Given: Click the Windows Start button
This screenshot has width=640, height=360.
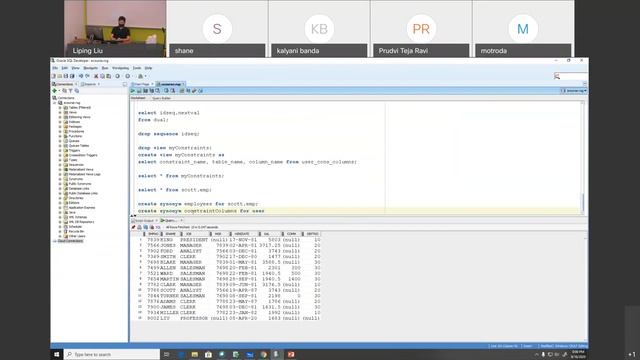Looking at the screenshot, I should pyautogui.click(x=57, y=354).
